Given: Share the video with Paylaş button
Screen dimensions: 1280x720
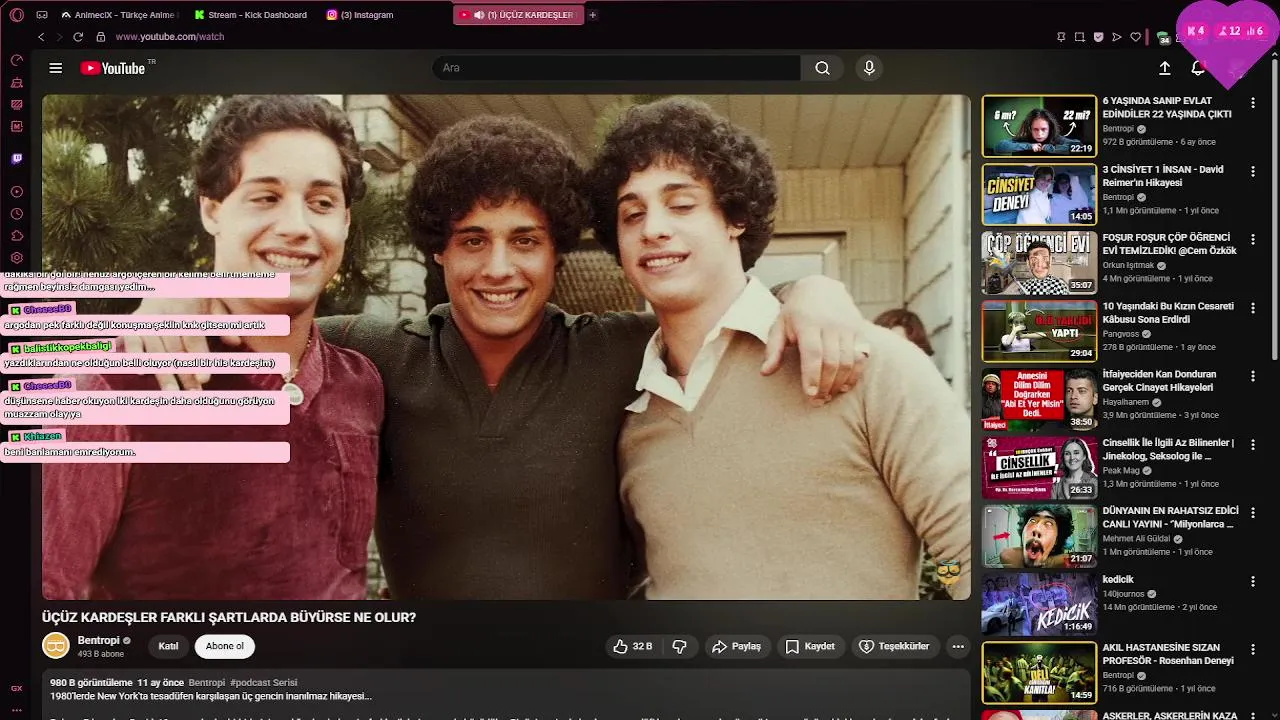Looking at the screenshot, I should 736,647.
